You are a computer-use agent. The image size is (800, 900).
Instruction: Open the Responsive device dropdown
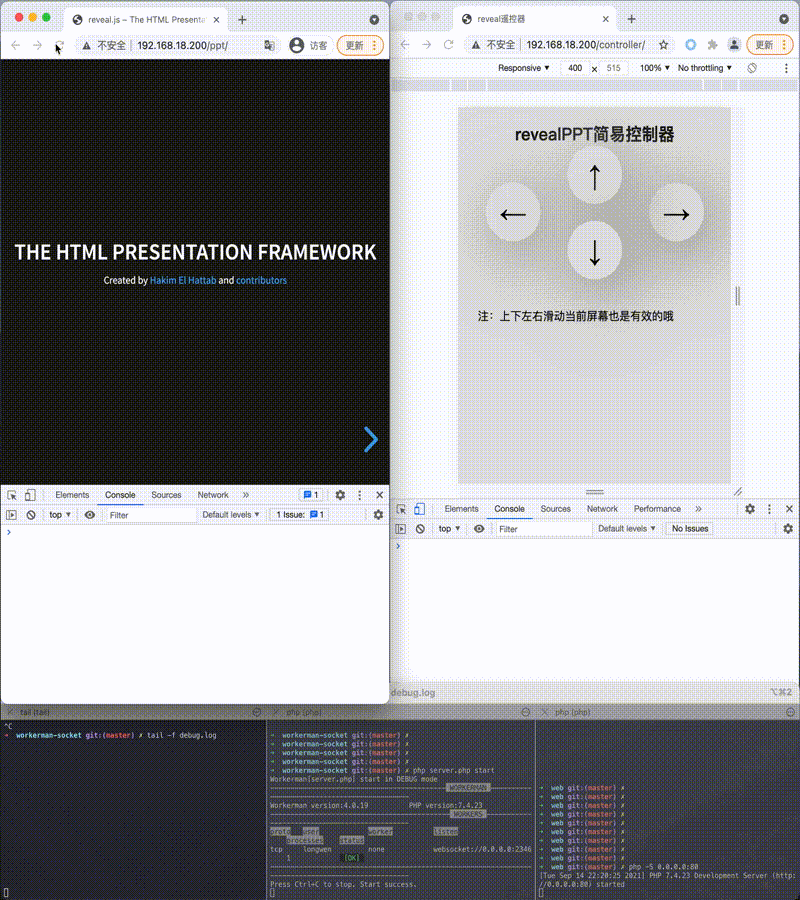[x=523, y=68]
